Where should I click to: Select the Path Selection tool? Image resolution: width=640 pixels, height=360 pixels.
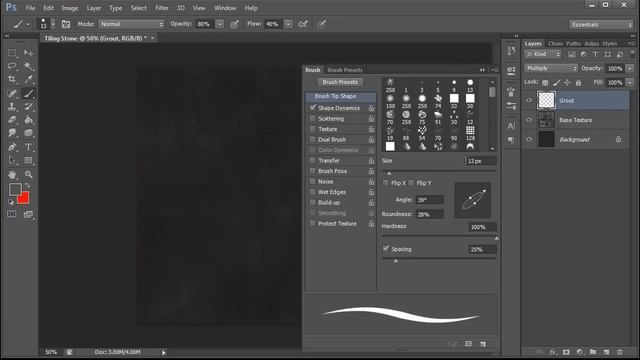[x=12, y=160]
